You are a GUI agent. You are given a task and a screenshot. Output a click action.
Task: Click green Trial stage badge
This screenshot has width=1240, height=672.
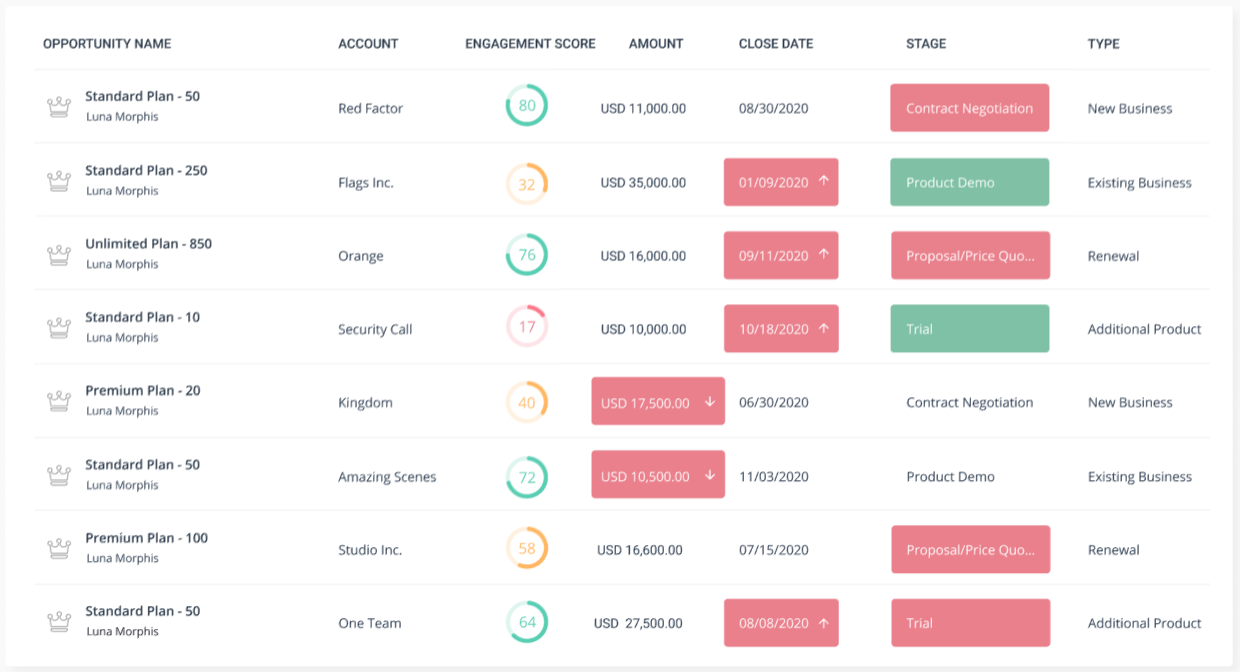[x=969, y=329]
